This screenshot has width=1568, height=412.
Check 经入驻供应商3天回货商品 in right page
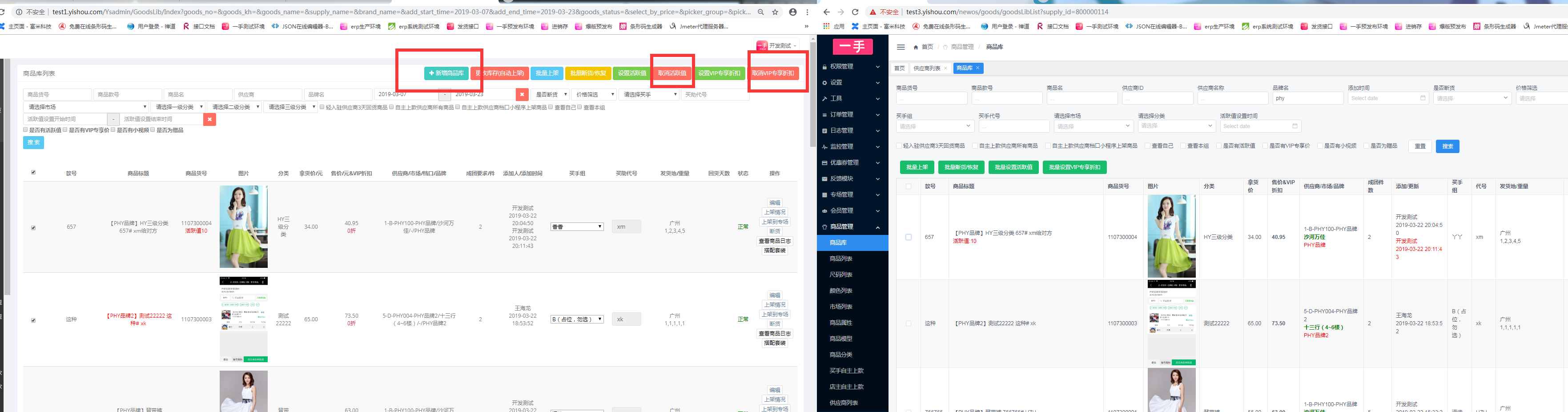[899, 146]
